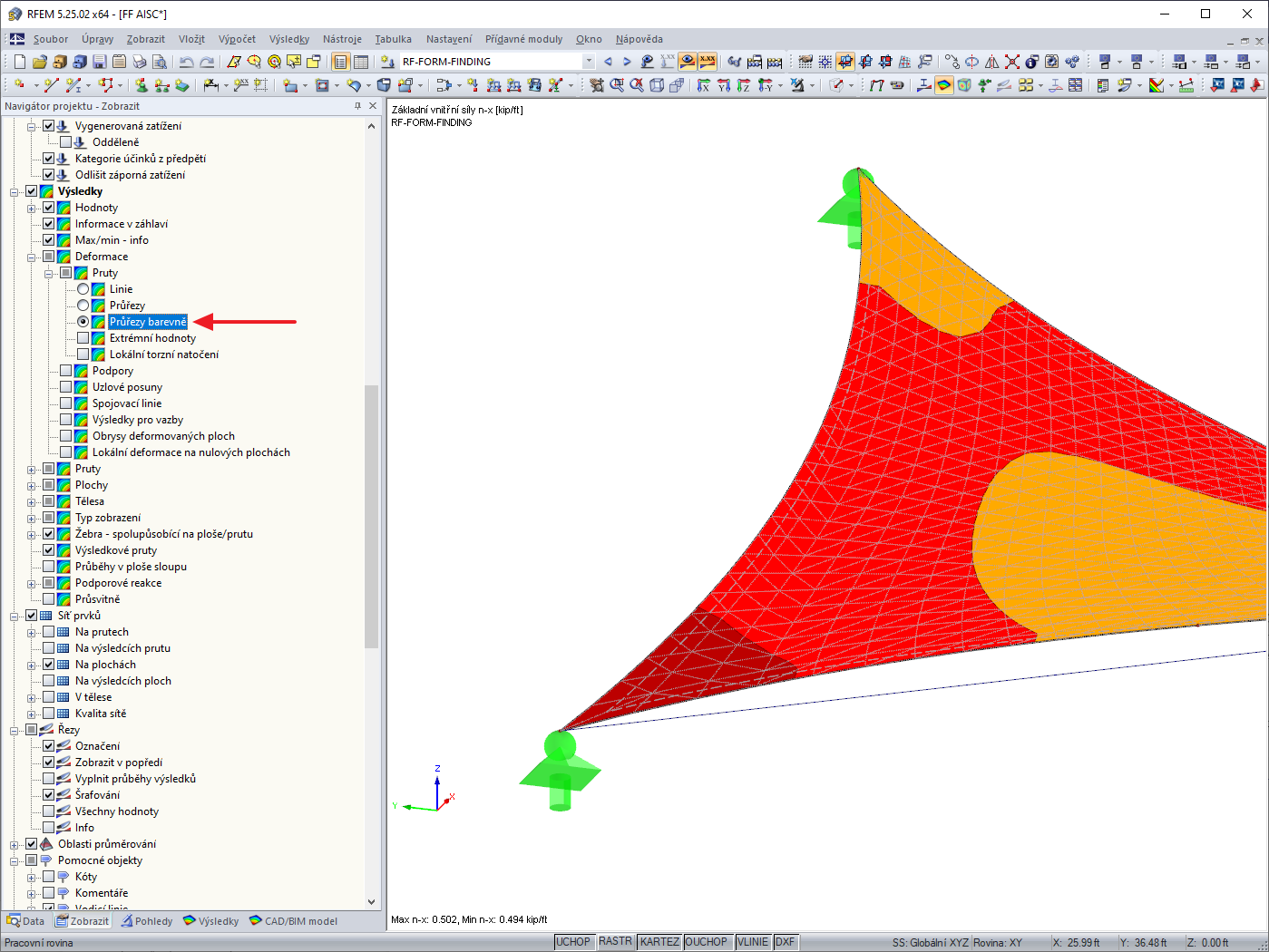The height and width of the screenshot is (952, 1269).
Task: Switch to the Data navigator tab
Action: coord(25,921)
